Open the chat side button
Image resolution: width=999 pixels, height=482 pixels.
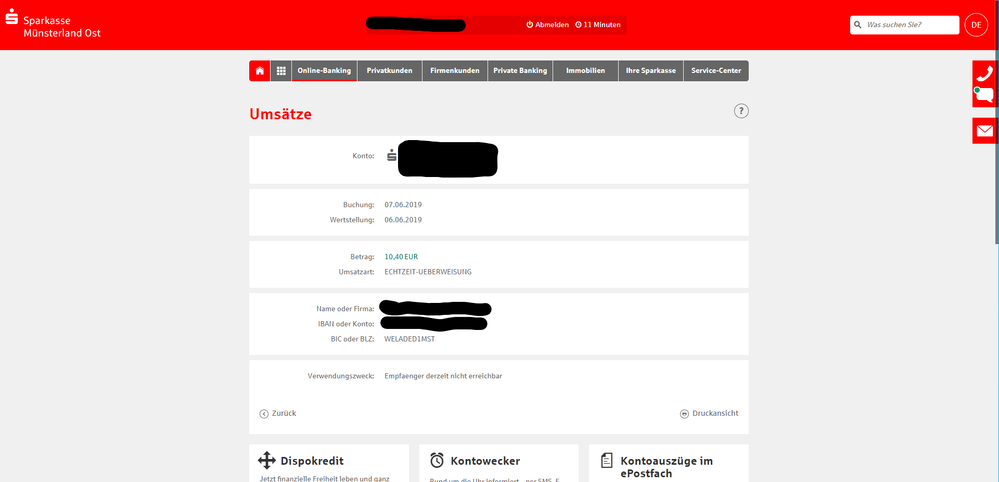coord(984,96)
